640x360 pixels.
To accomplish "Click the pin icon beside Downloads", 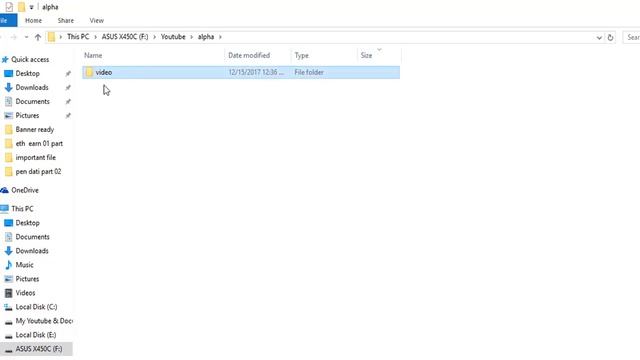I will click(68, 87).
